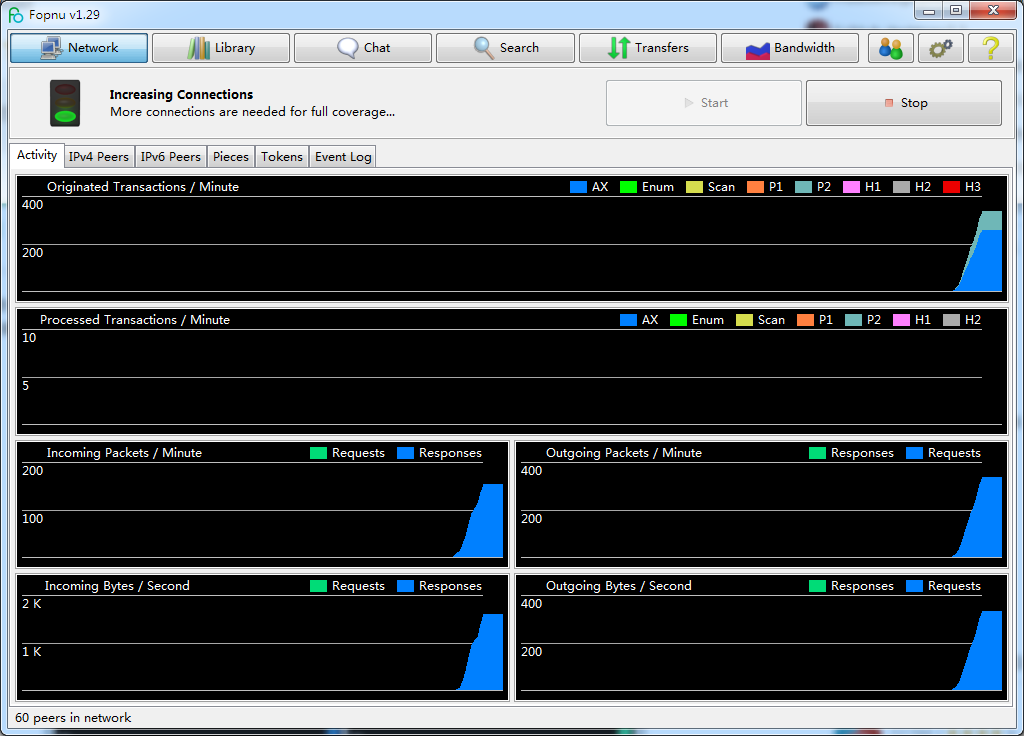
Task: Open the Transfers section
Action: pos(648,48)
